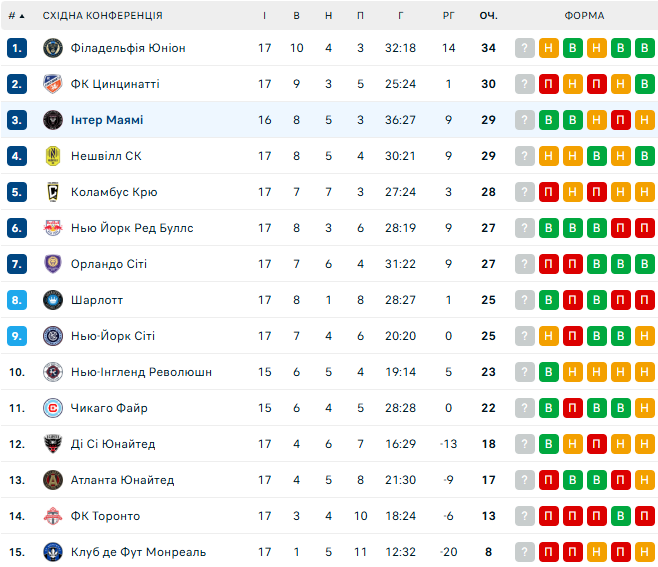Click the New York Red Bulls logo

53,228
